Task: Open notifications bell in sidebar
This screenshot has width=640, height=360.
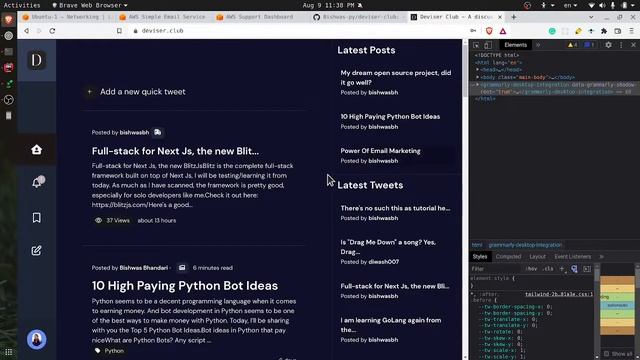Action: coord(37,182)
